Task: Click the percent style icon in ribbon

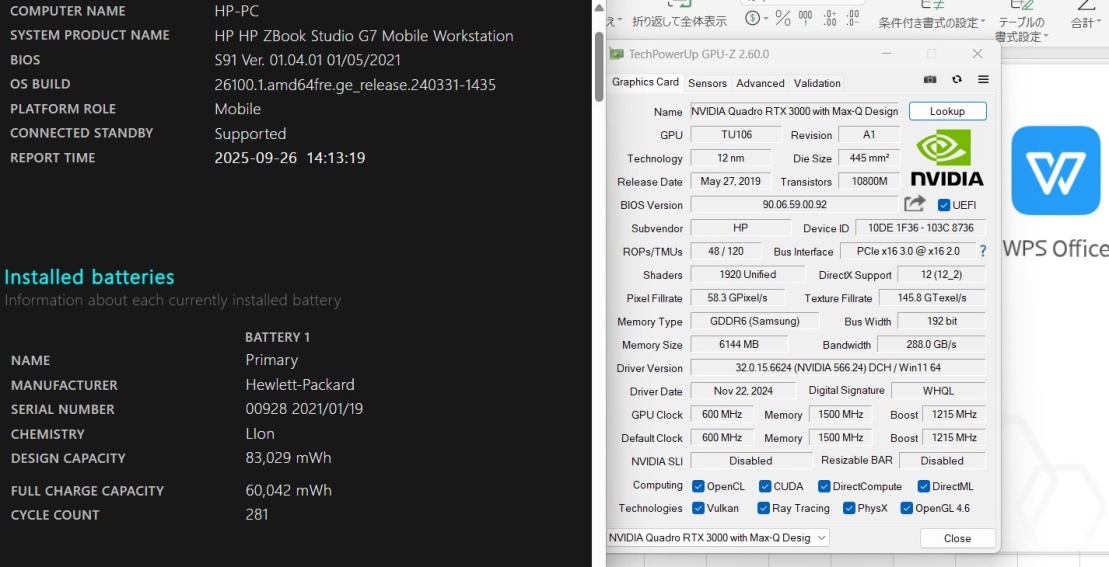Action: 782,18
